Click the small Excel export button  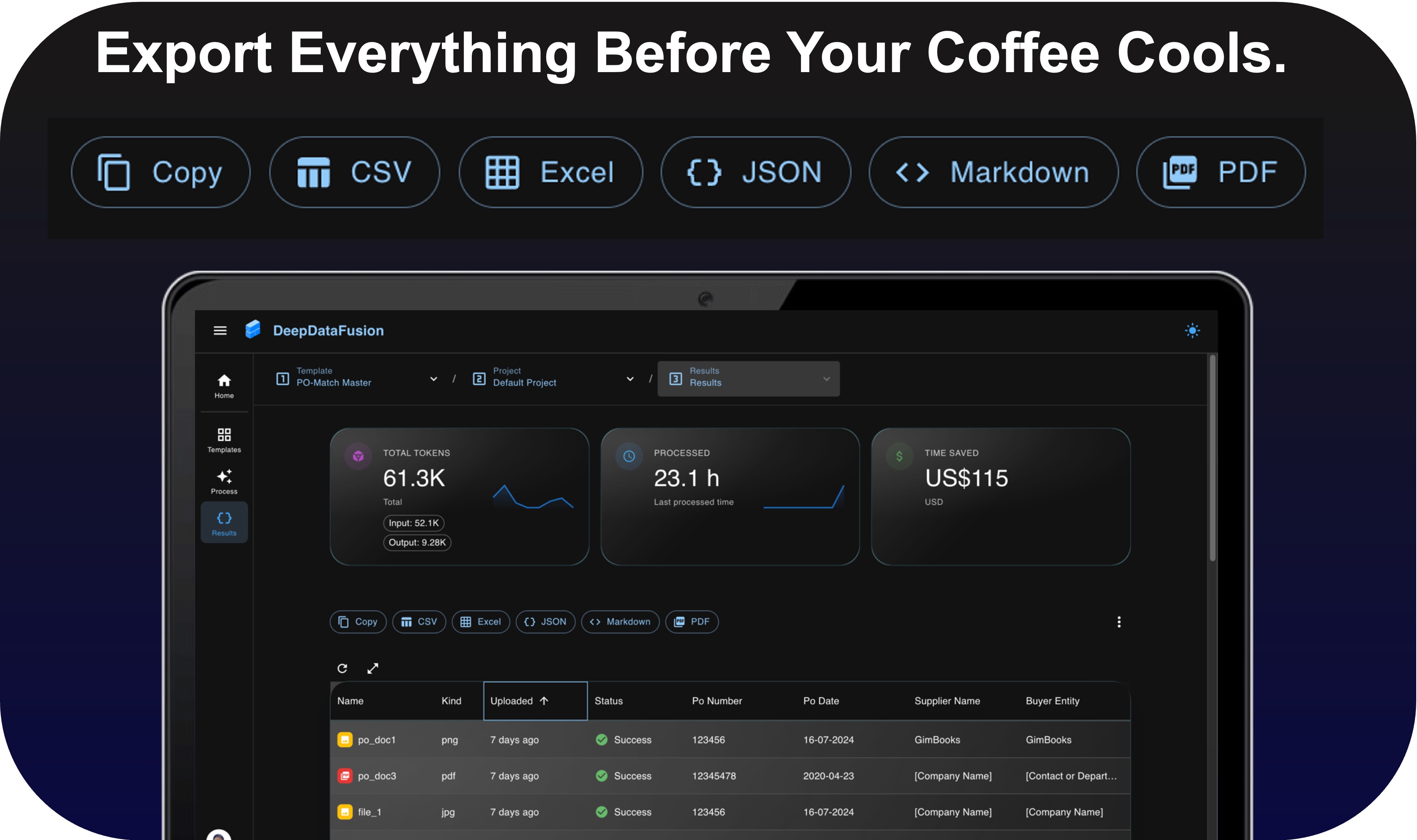[481, 621]
